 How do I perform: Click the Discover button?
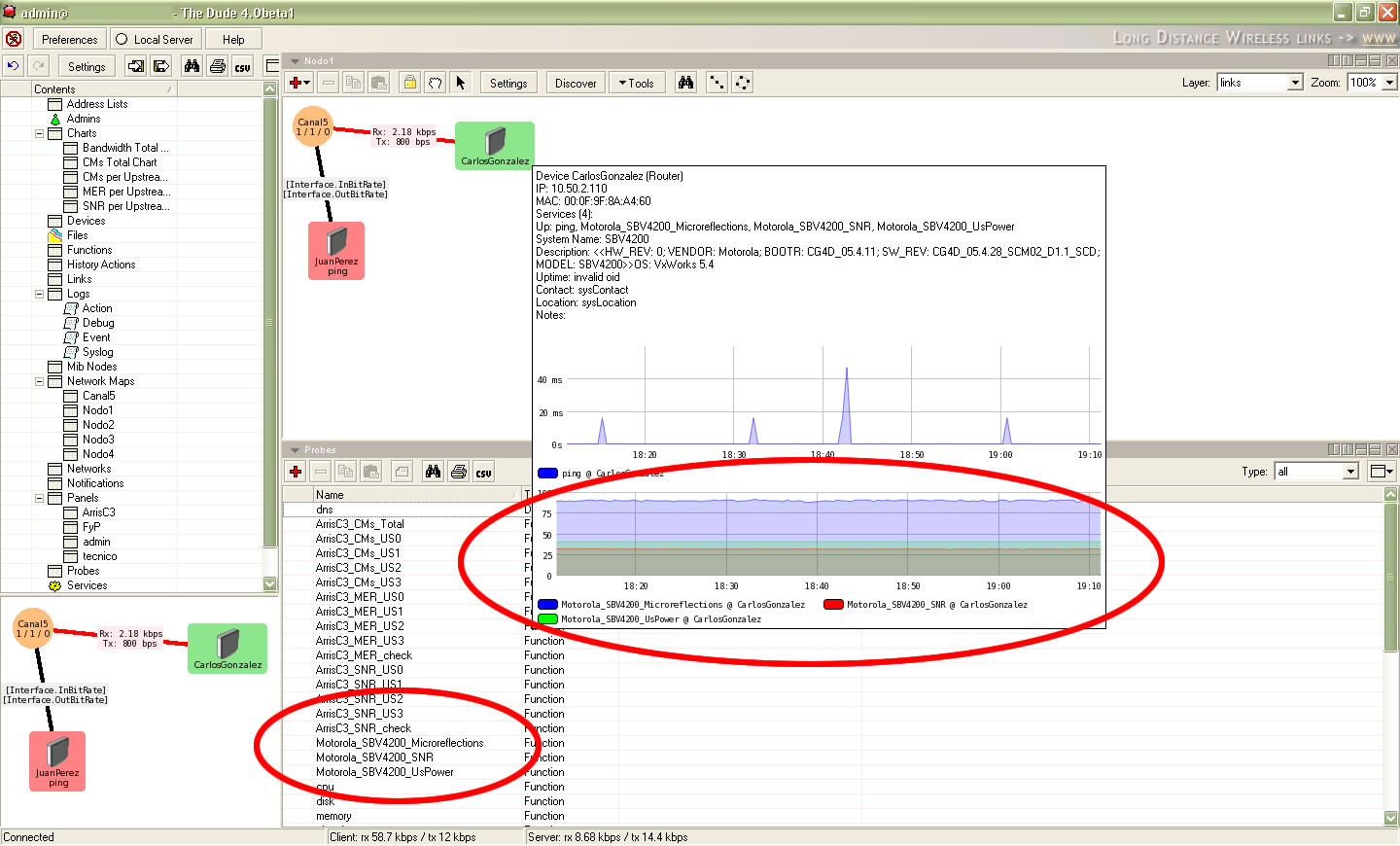click(576, 83)
